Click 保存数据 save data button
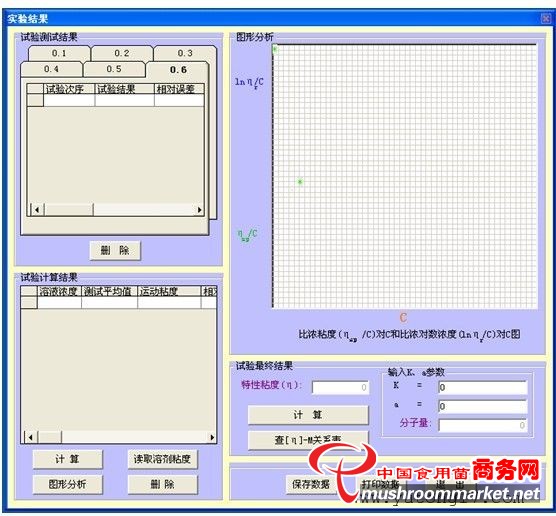 [311, 484]
